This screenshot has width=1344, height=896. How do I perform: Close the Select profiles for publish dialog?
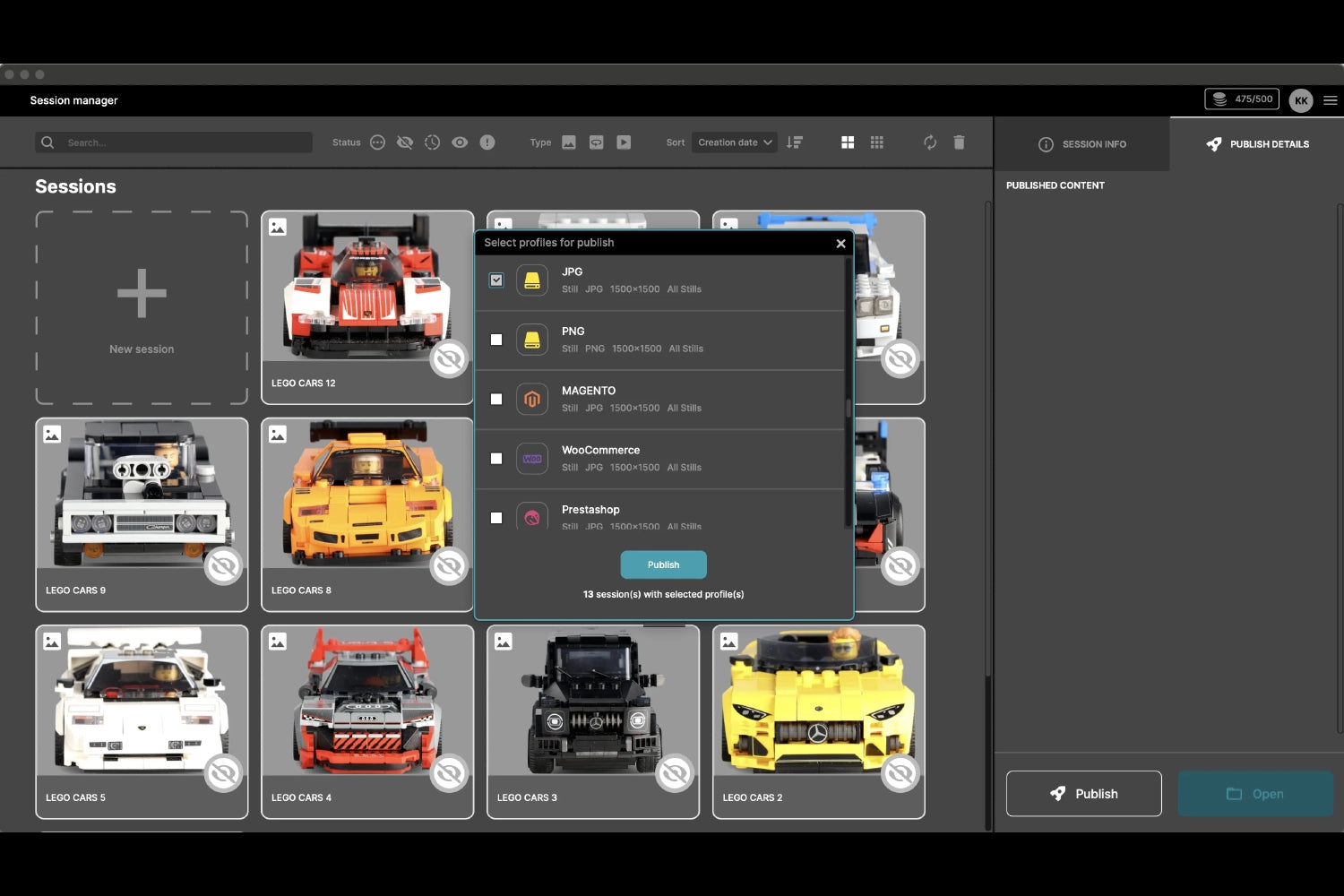click(840, 244)
